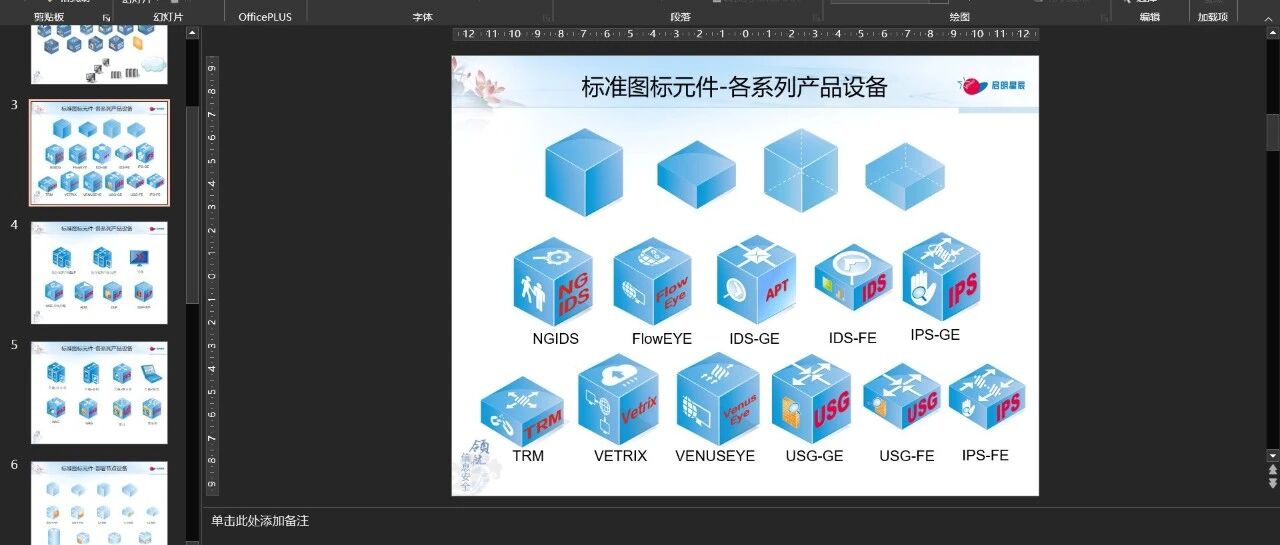This screenshot has height=545, width=1280.
Task: Click the '段落' ribbon group label
Action: 680,17
